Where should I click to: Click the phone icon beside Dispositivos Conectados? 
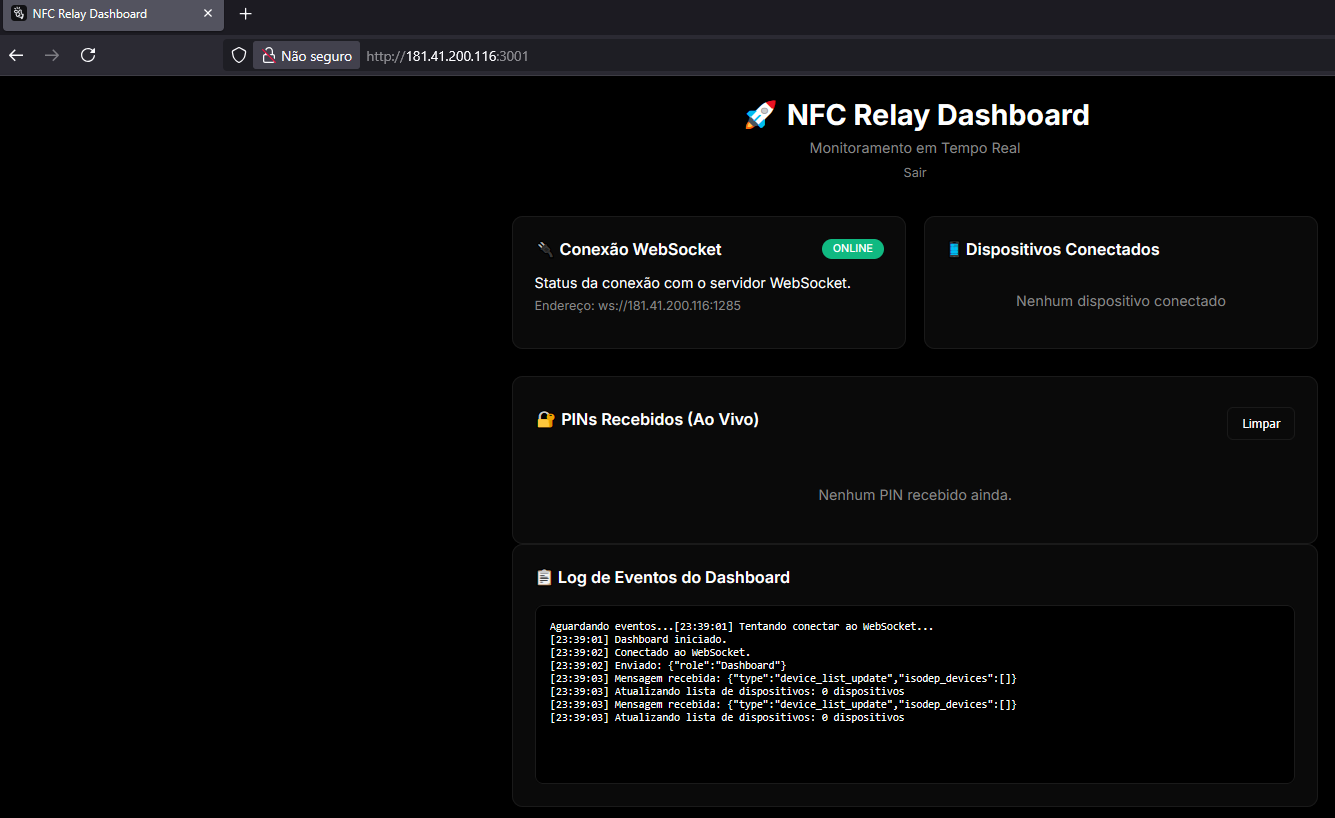(954, 250)
